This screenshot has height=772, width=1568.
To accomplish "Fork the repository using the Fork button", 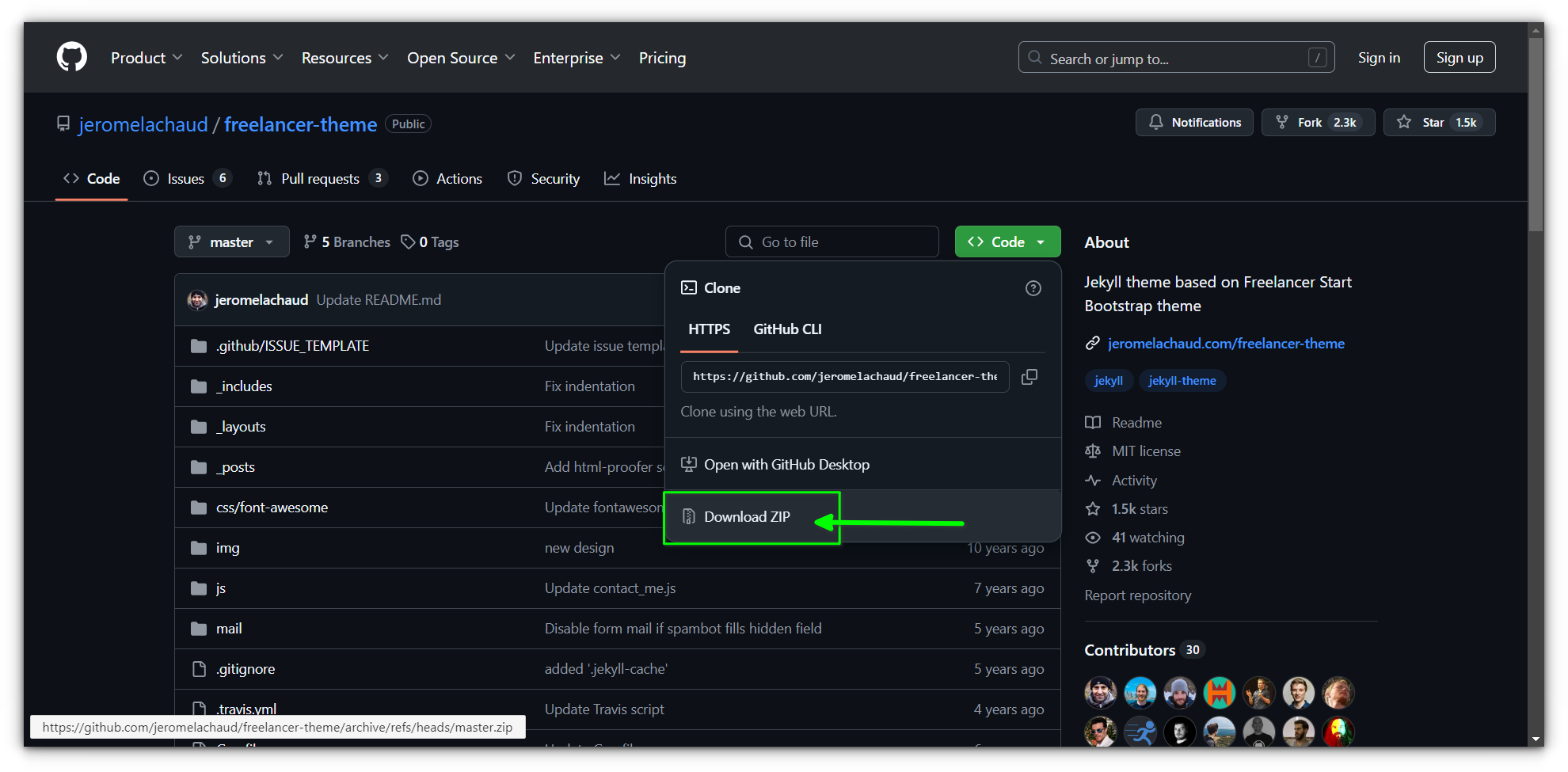I will point(1317,123).
